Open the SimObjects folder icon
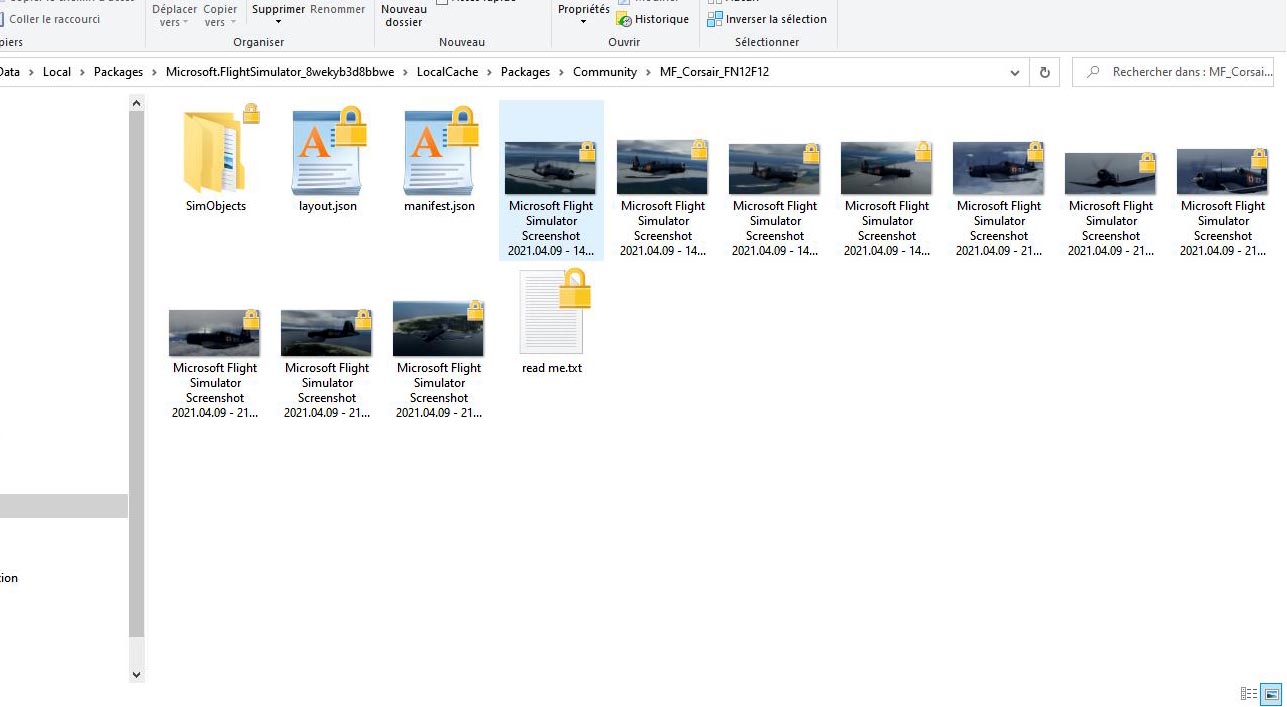 point(216,151)
